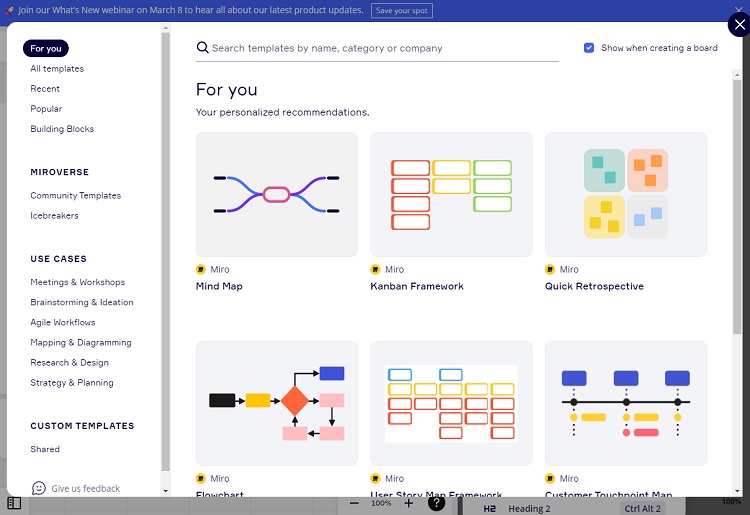Viewport: 750px width, 515px height.
Task: Uncheck 'Show when creating a board'
Action: point(589,48)
